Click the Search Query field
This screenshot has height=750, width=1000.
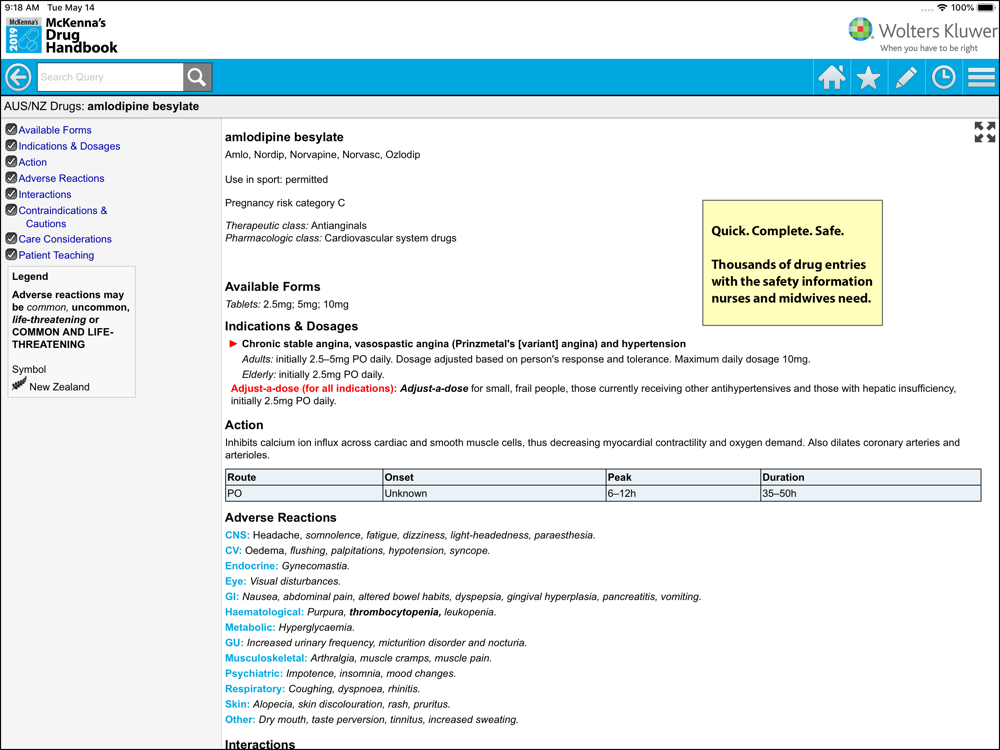coord(110,77)
